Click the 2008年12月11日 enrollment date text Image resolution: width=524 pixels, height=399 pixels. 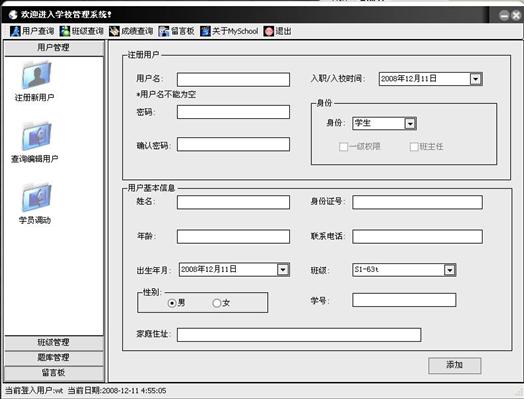[408, 79]
